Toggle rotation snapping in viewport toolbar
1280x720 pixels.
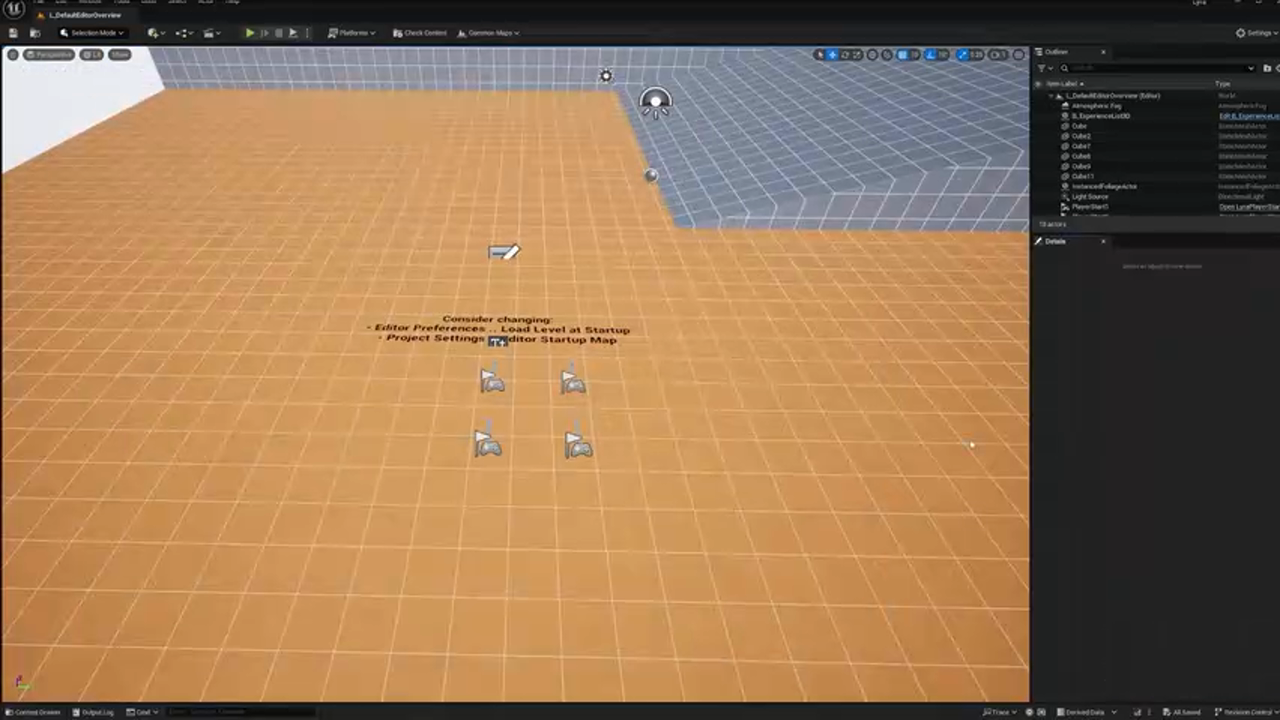[930, 55]
